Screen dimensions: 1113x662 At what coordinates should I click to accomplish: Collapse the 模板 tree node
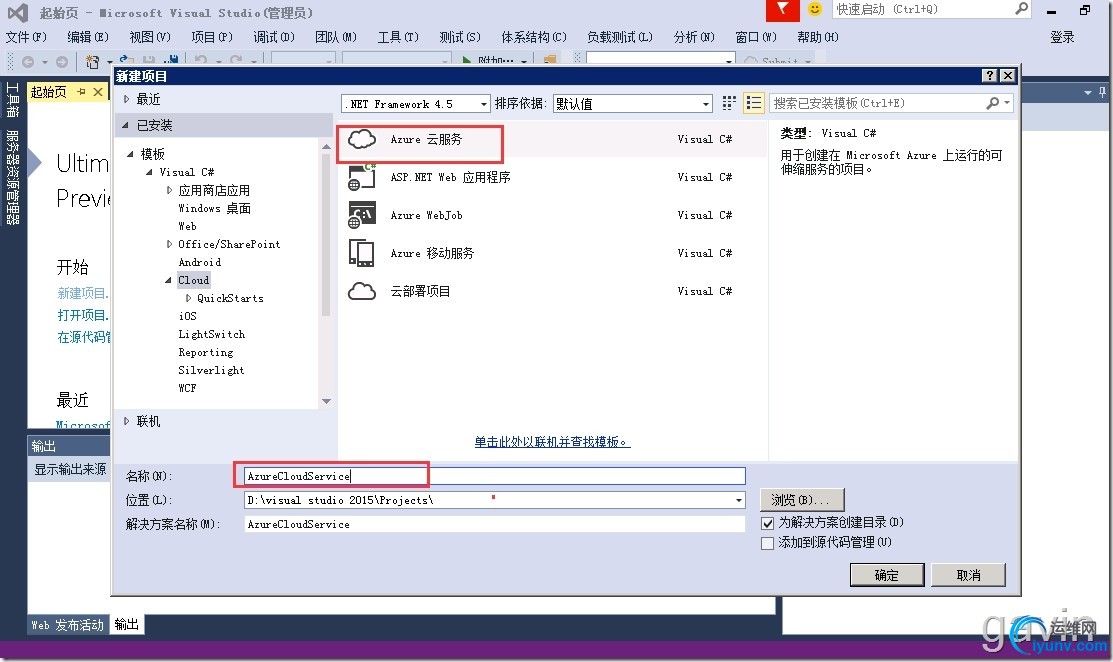point(130,154)
